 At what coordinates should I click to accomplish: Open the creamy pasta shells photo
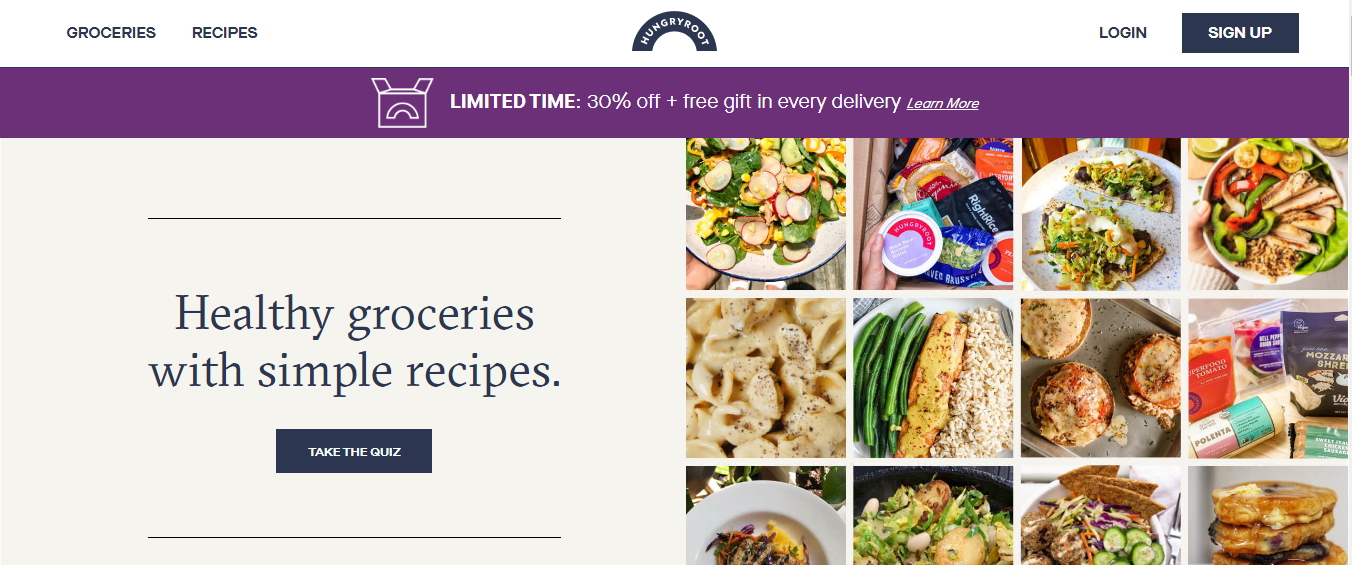766,378
